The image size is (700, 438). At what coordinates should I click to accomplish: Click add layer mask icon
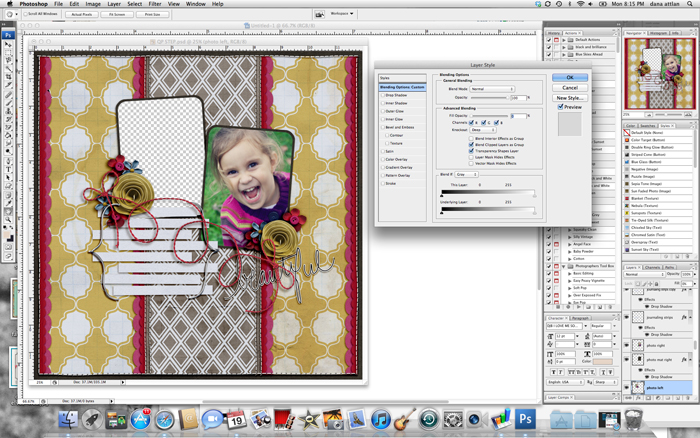648,398
